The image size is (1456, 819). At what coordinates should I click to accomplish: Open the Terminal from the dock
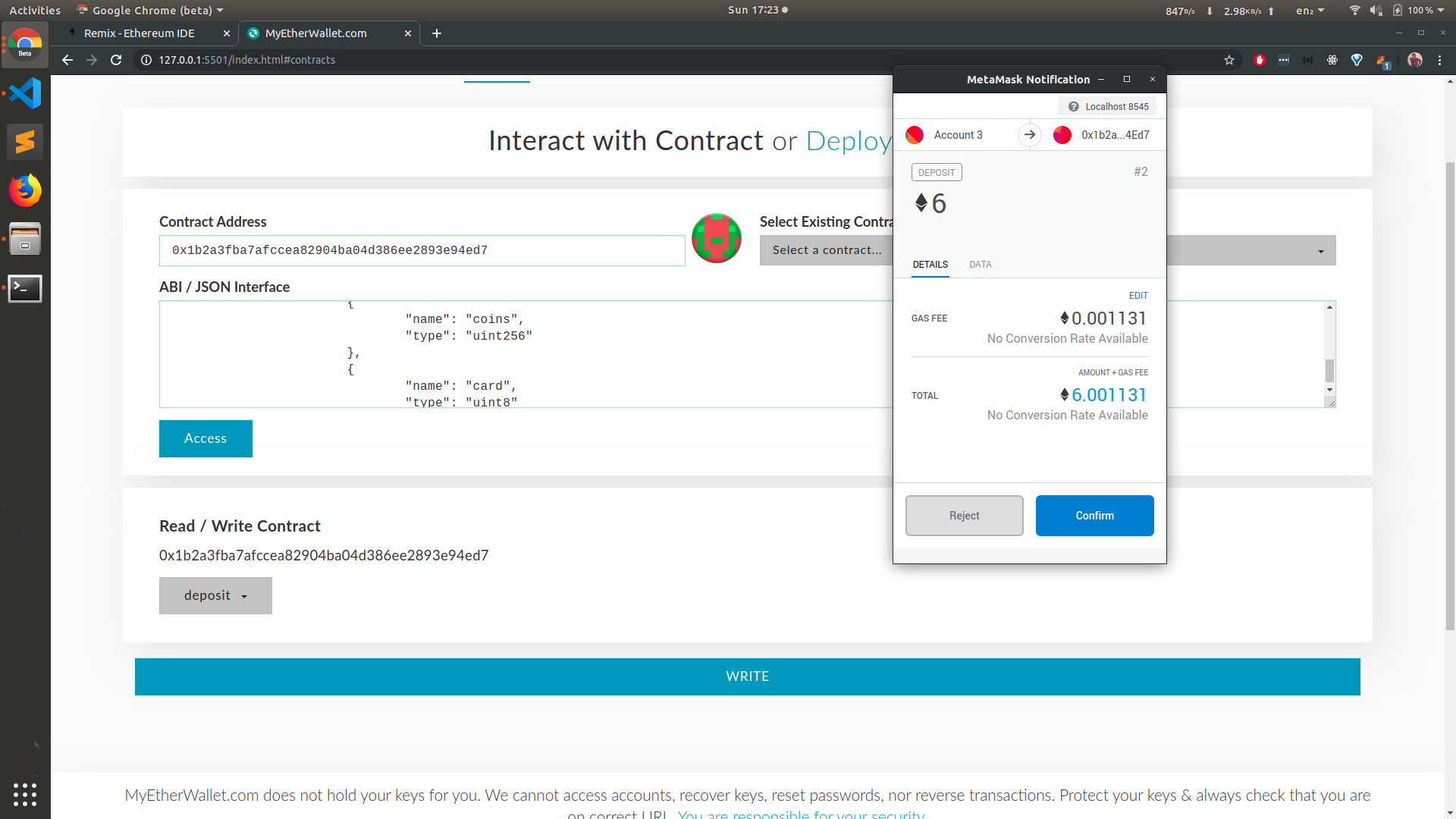pos(25,288)
